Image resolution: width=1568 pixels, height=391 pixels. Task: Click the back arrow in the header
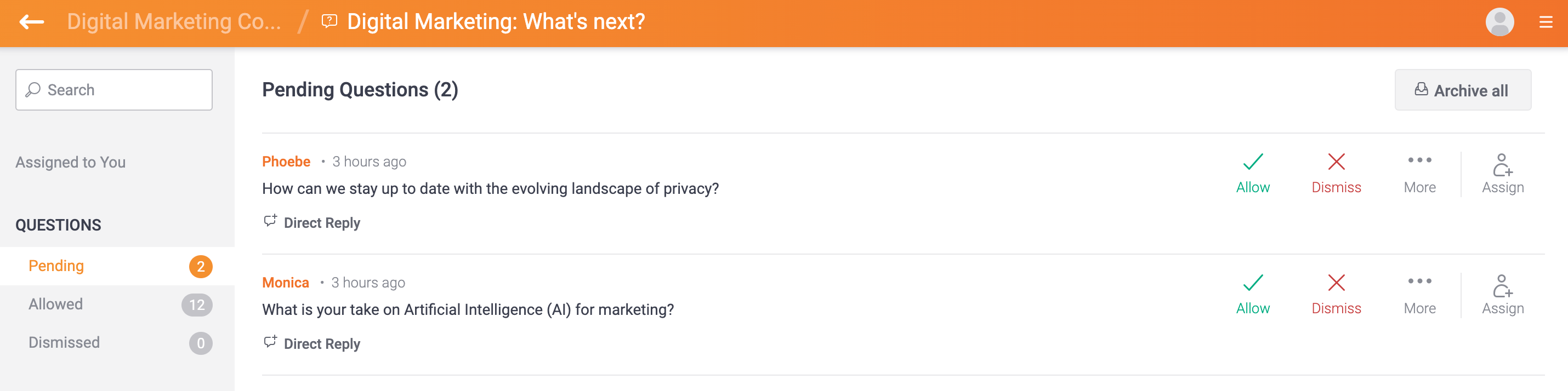click(31, 22)
